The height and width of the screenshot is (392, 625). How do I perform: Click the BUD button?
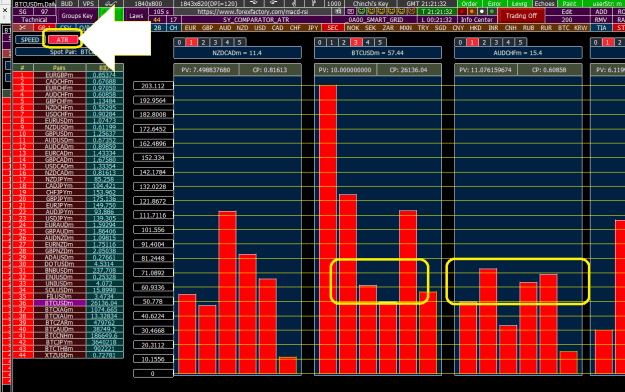tap(67, 4)
